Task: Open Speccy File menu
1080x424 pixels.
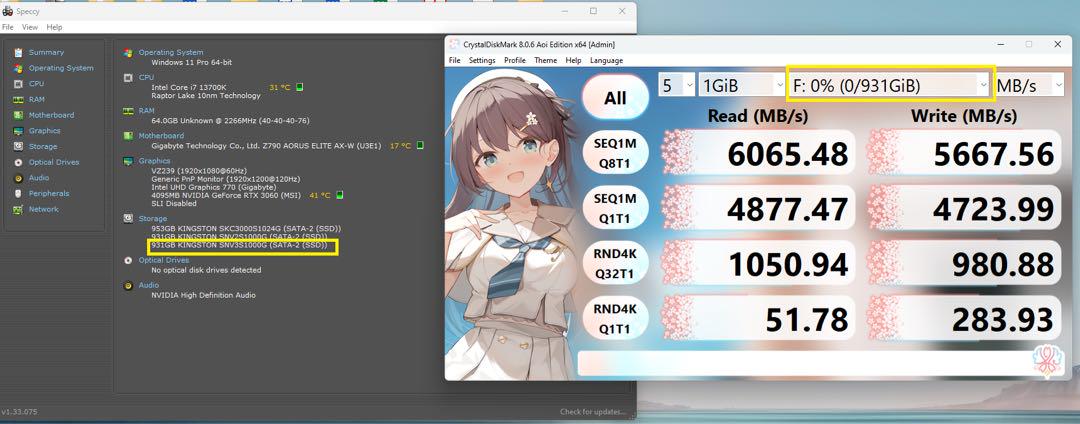Action: pyautogui.click(x=8, y=28)
